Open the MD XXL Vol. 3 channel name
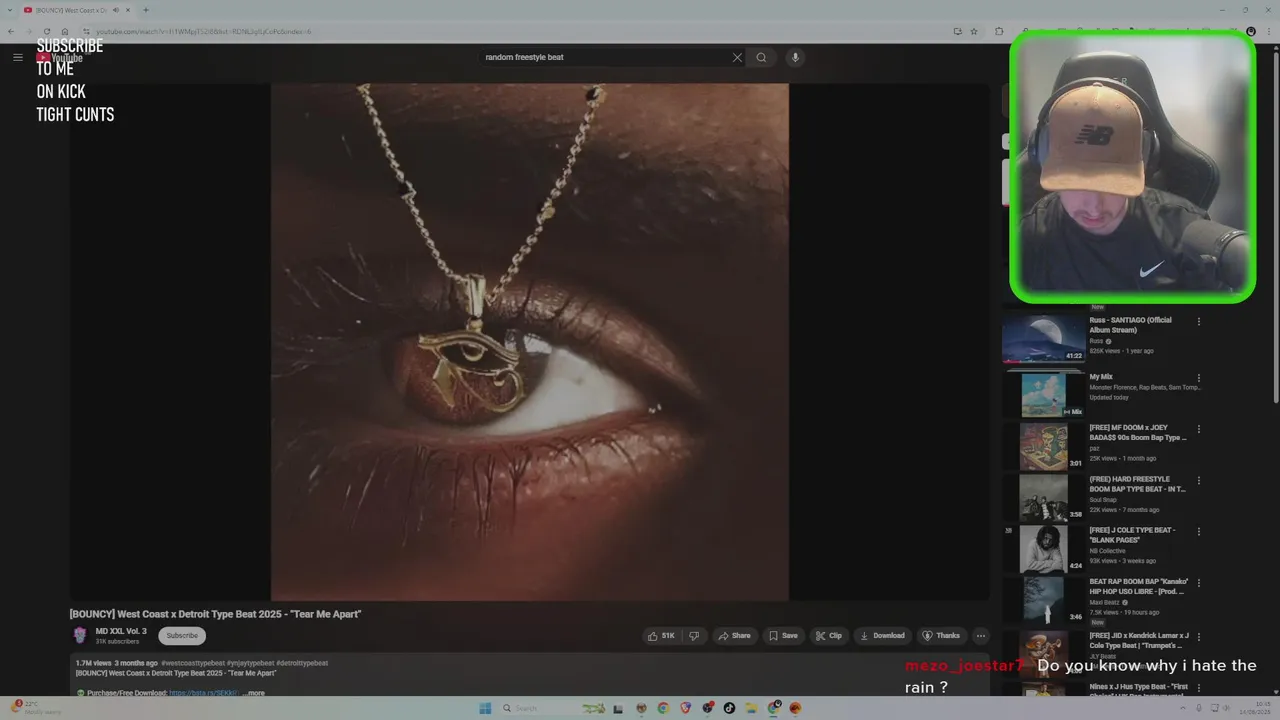The height and width of the screenshot is (720, 1280). (x=121, y=631)
